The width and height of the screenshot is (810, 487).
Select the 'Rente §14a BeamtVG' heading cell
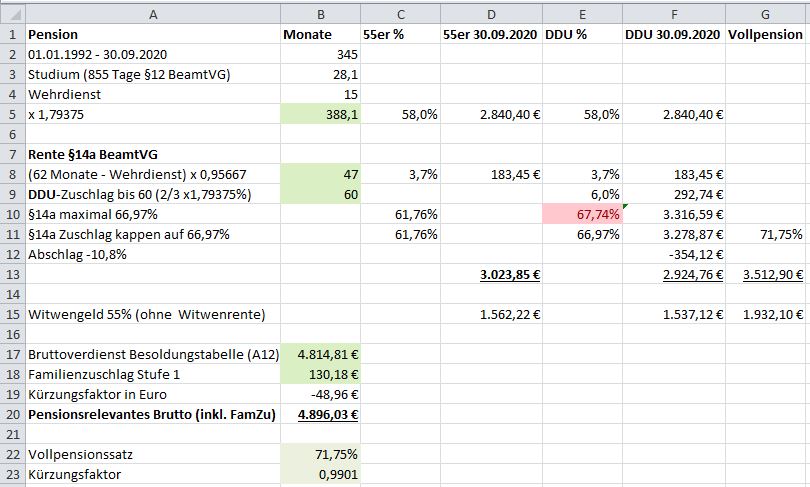[153, 154]
